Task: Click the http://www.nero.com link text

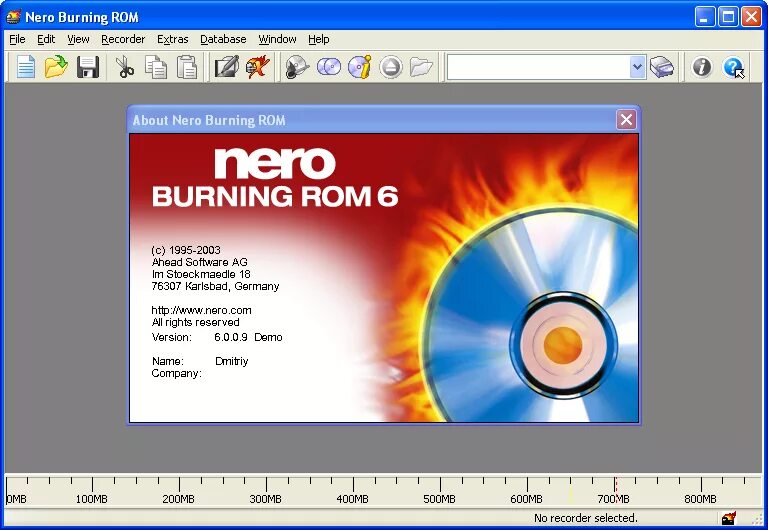Action: (x=201, y=310)
